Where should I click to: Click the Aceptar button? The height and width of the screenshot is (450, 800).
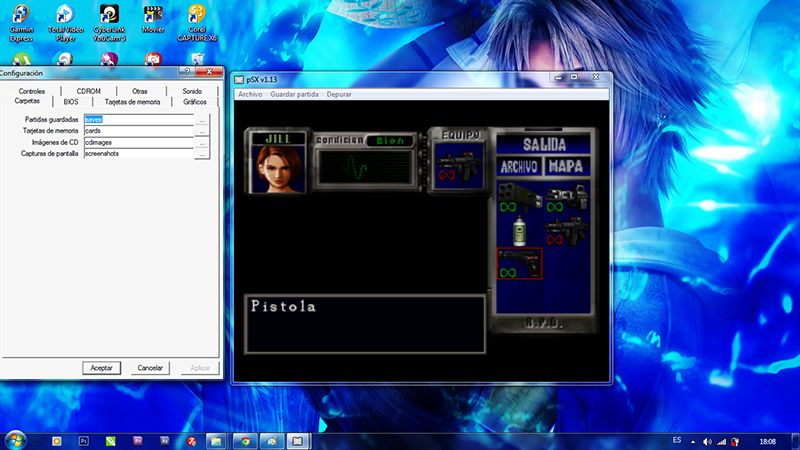pos(102,368)
